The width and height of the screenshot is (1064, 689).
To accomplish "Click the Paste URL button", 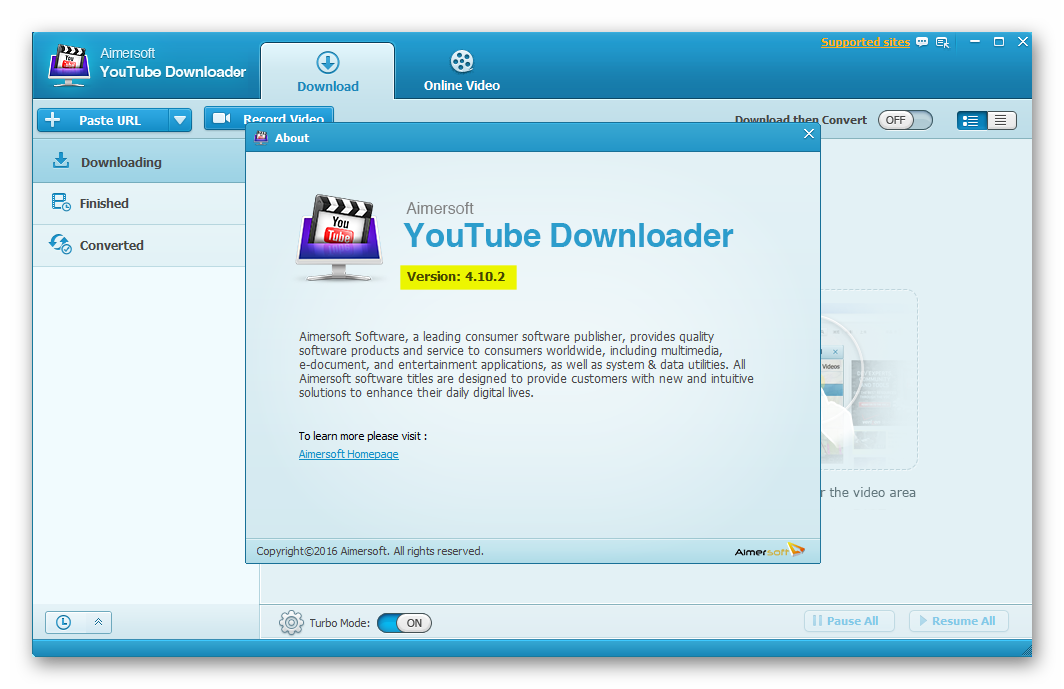I will (x=103, y=120).
